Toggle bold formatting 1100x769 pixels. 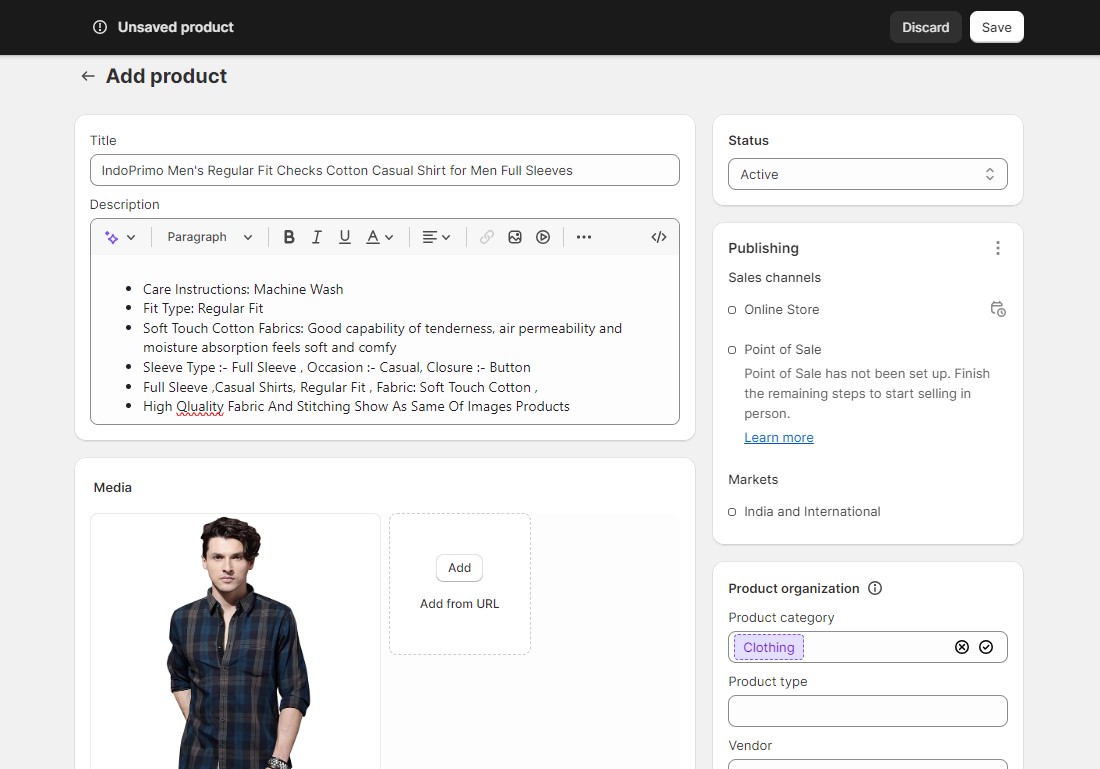coord(288,237)
